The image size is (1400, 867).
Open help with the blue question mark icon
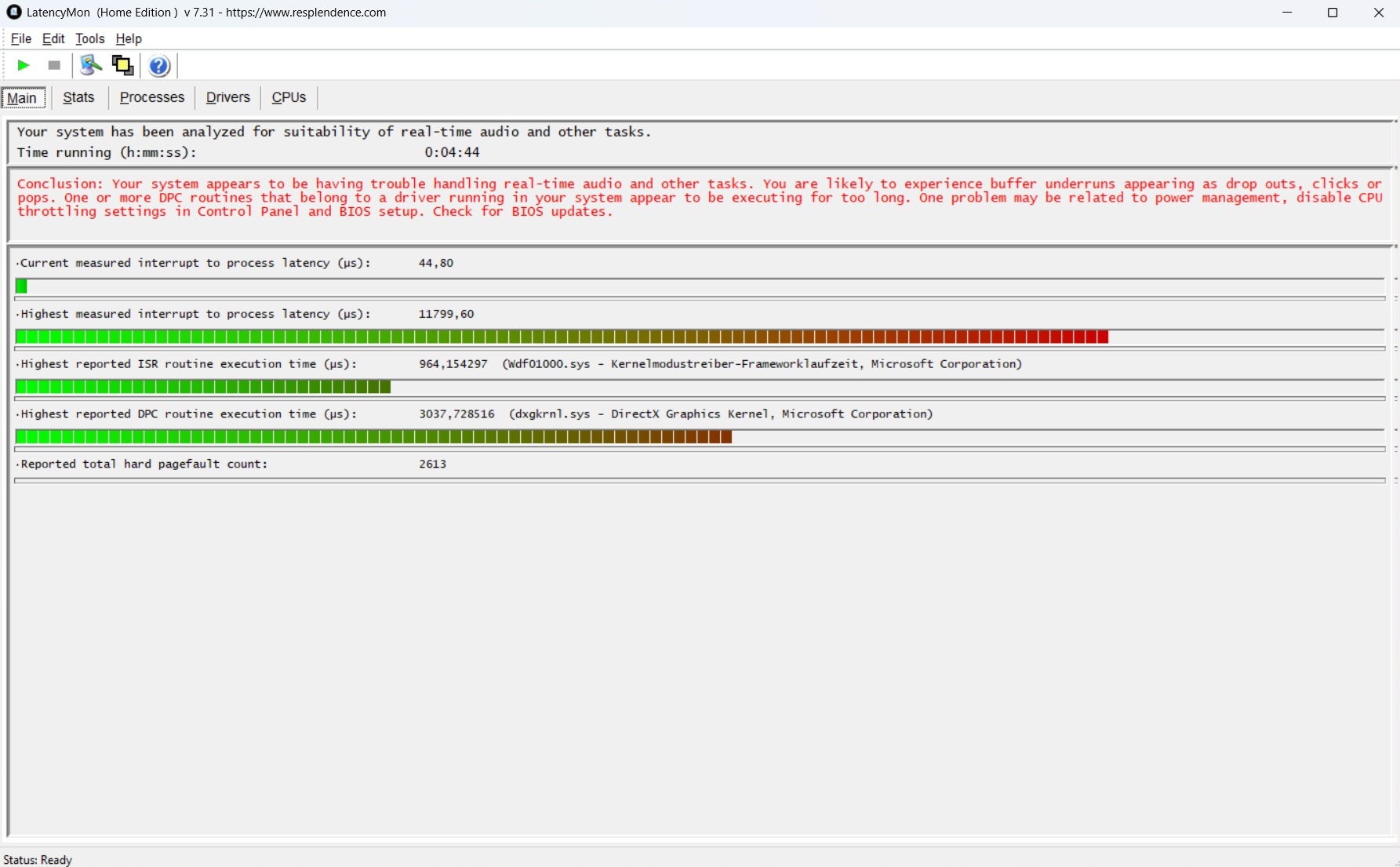point(159,66)
